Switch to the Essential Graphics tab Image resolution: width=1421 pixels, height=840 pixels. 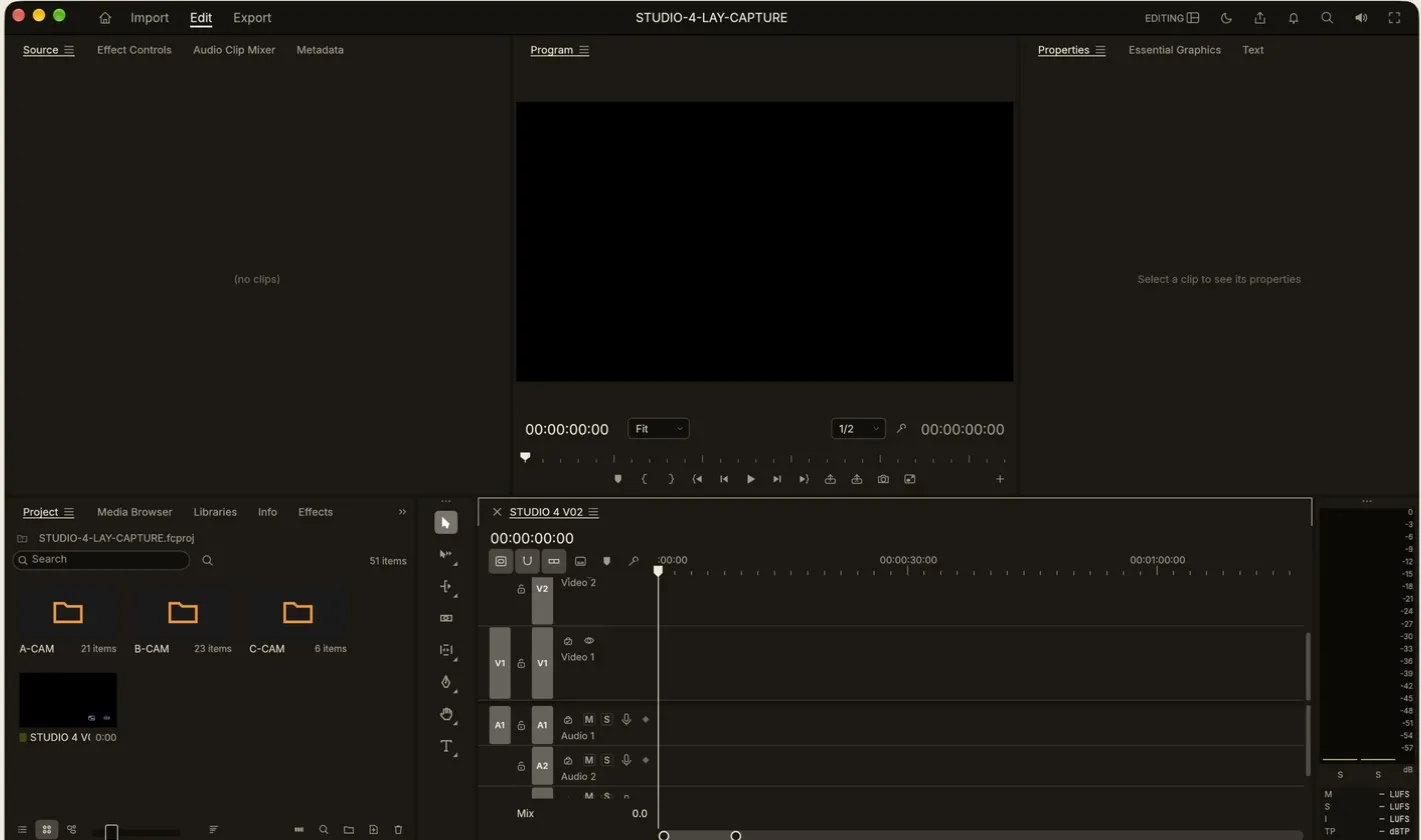click(1175, 50)
